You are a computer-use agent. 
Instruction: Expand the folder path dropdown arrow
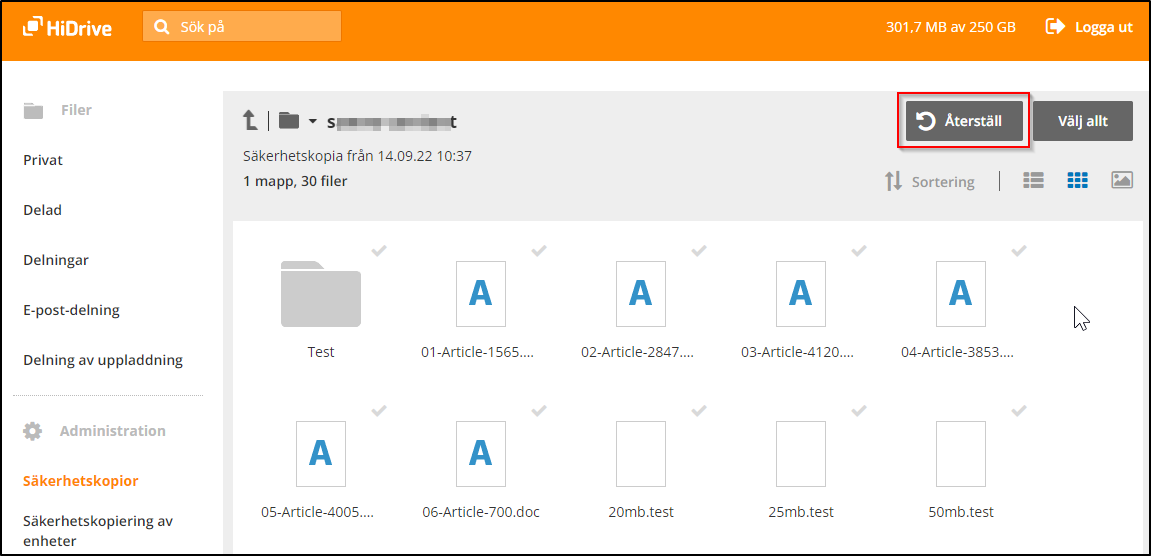(x=312, y=122)
